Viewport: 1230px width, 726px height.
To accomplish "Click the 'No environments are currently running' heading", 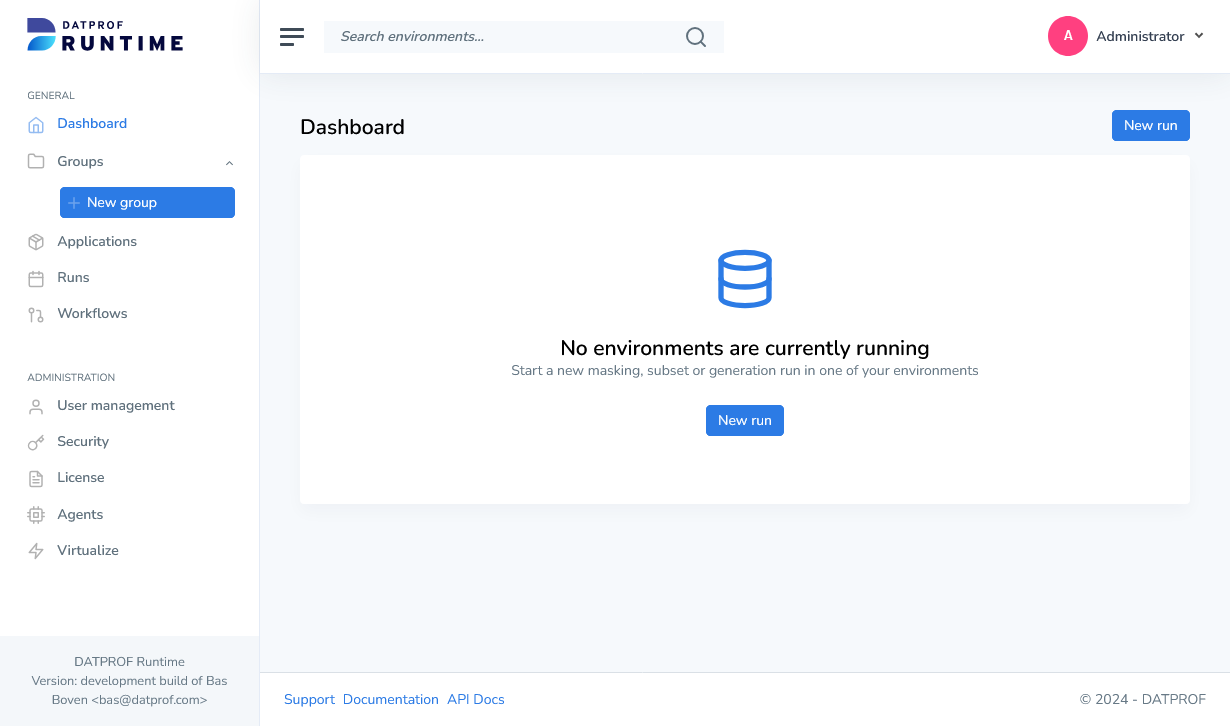I will [x=745, y=348].
